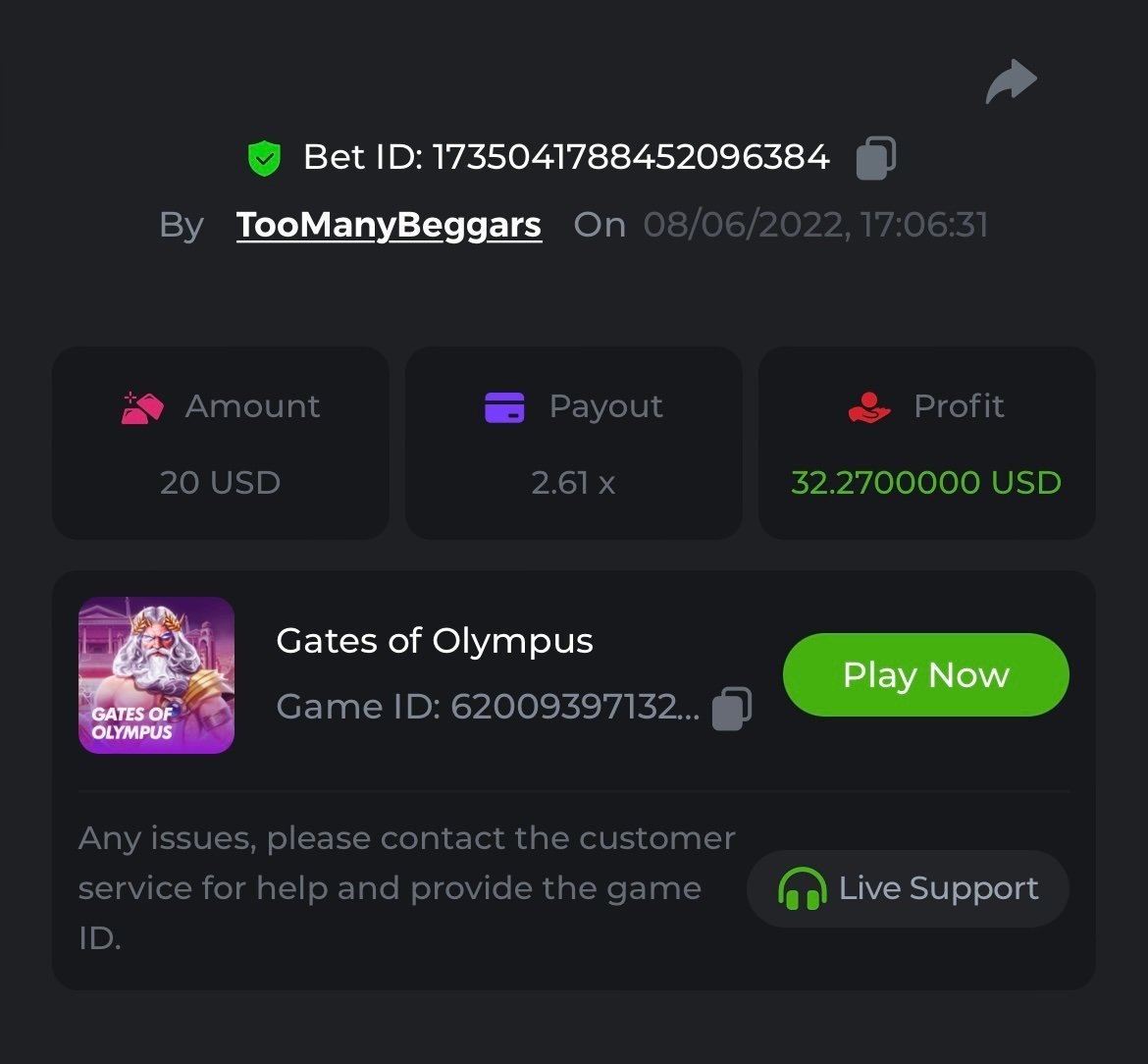1148x1064 pixels.
Task: Select the Bet ID number text
Action: (x=631, y=158)
